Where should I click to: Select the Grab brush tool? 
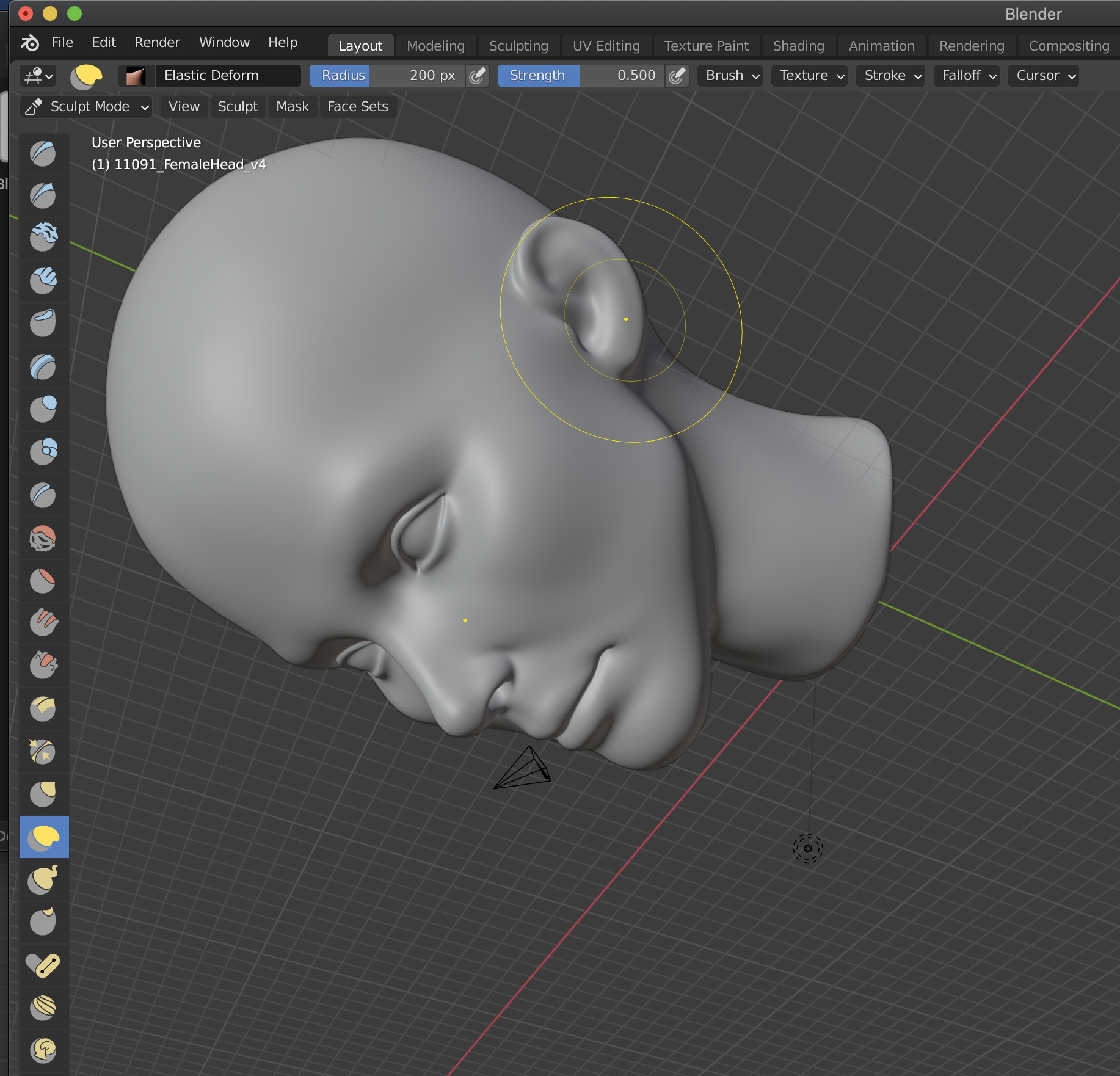[43, 794]
